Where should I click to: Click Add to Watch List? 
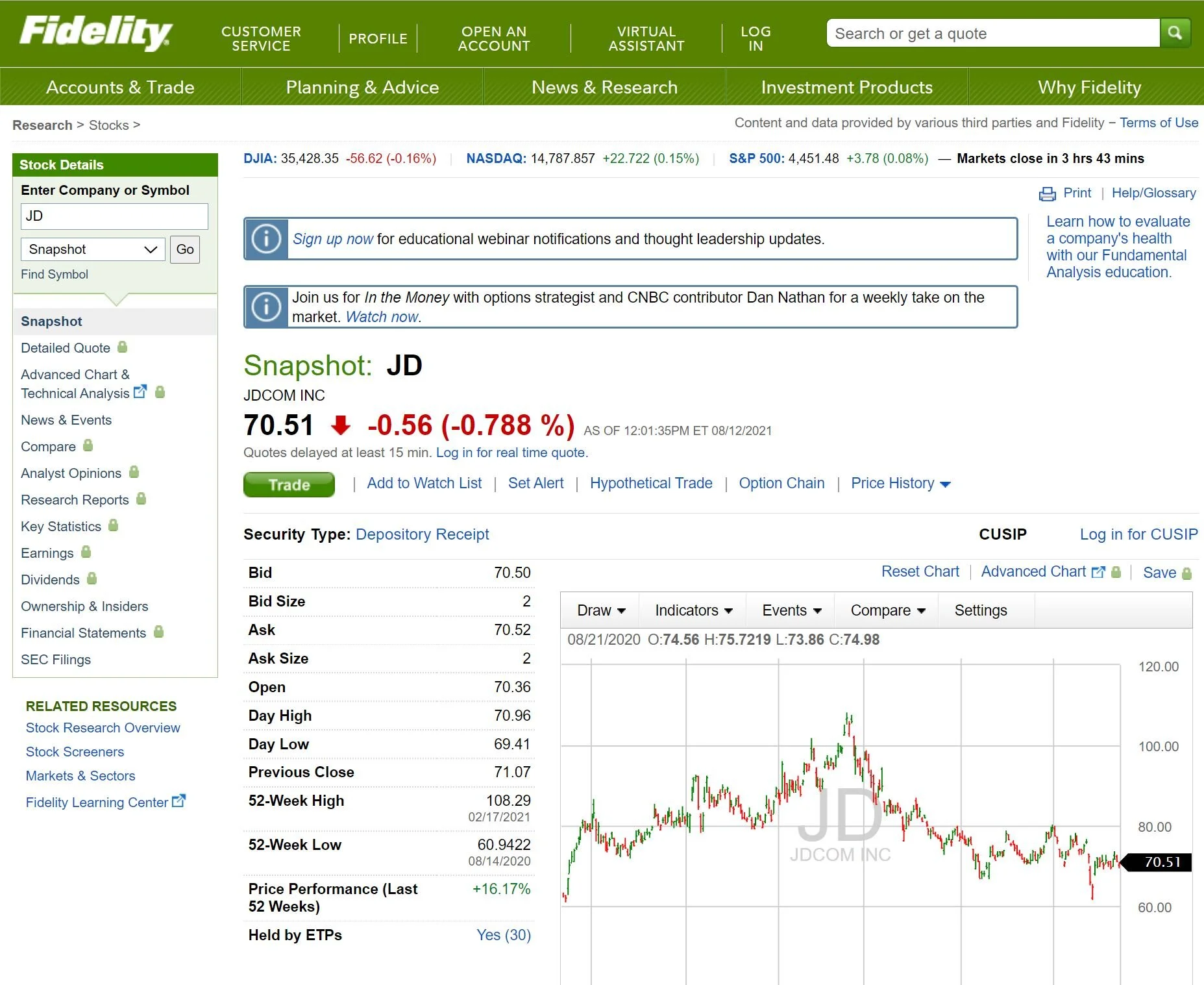pos(424,483)
